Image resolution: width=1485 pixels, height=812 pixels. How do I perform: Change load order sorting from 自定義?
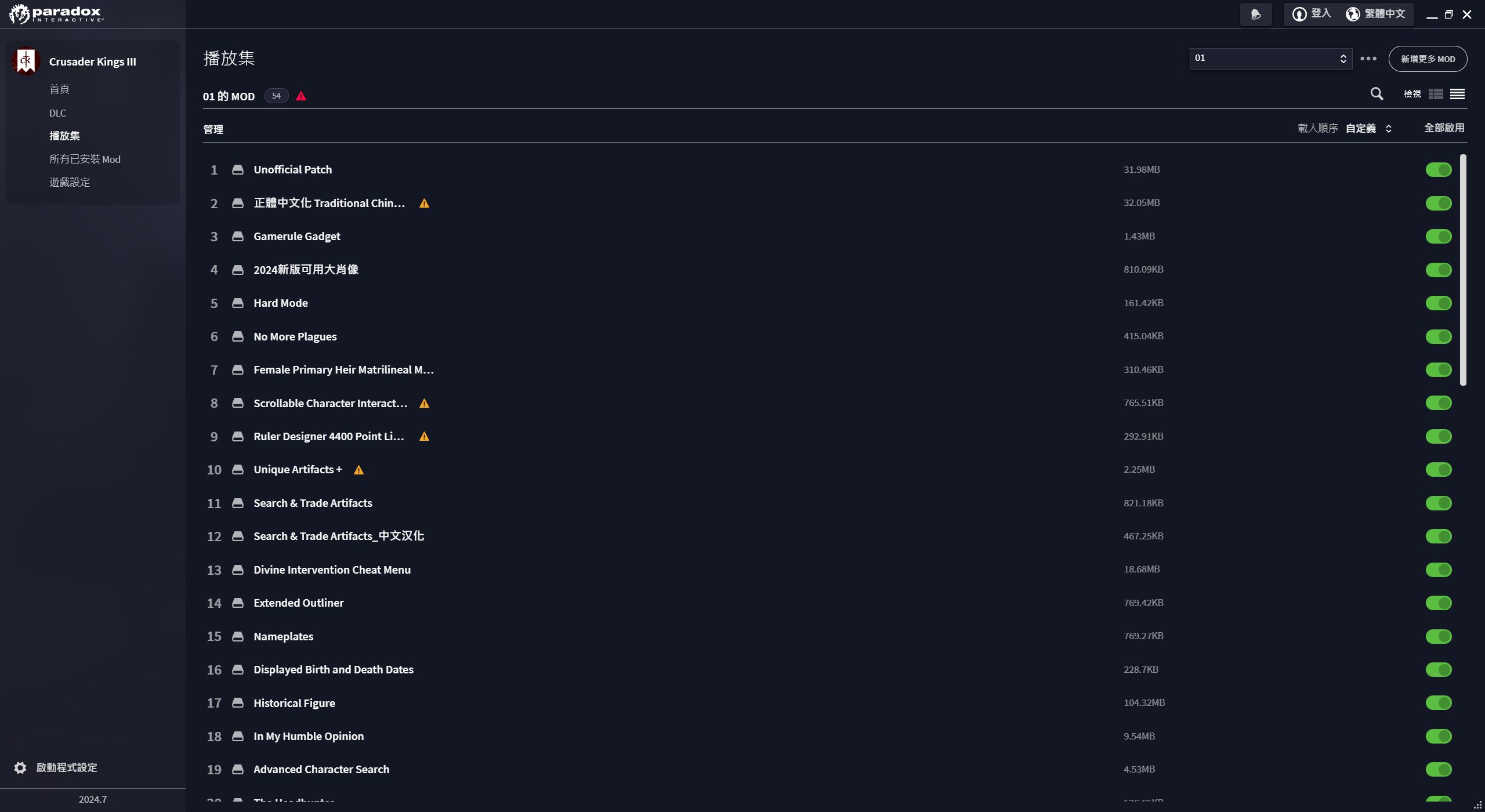click(1369, 128)
